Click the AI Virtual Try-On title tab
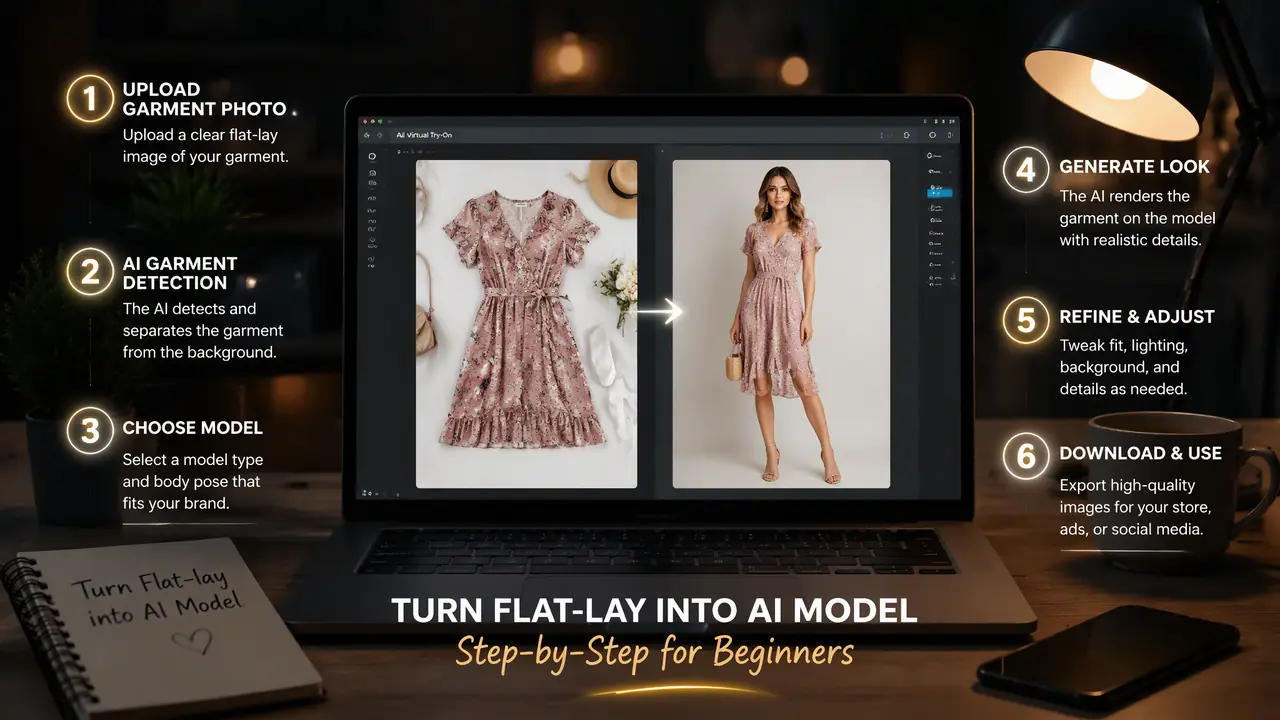 pos(424,135)
